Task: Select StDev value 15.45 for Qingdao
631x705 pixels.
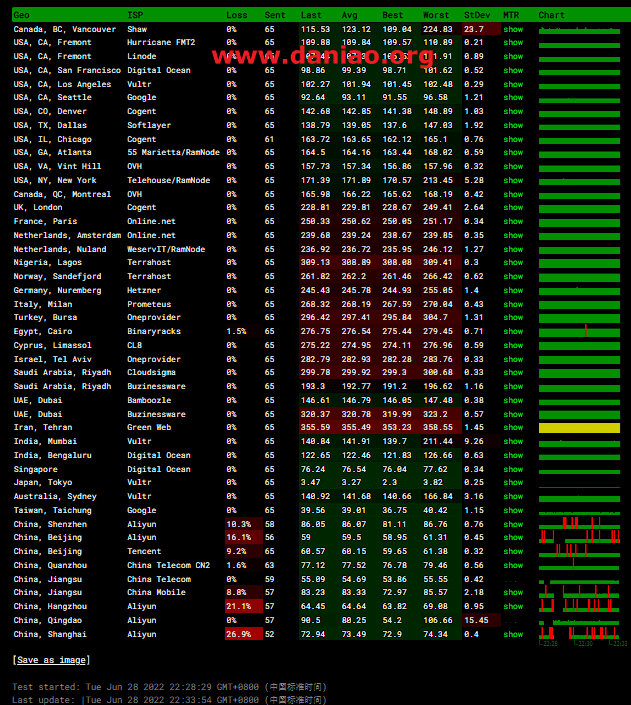Action: click(x=481, y=620)
